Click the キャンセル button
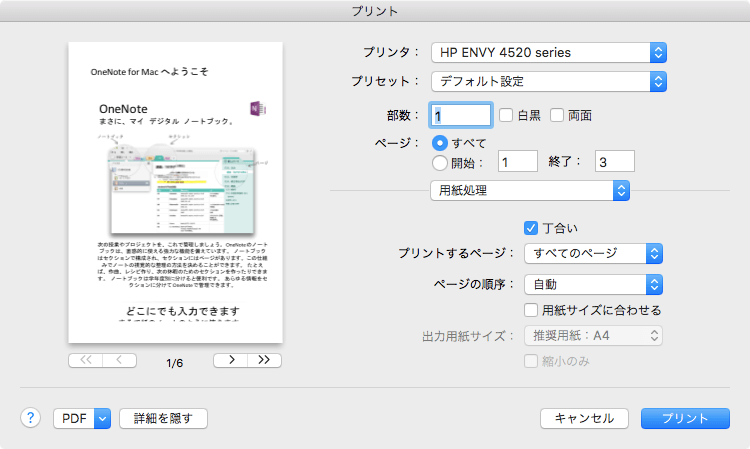 pyautogui.click(x=584, y=418)
